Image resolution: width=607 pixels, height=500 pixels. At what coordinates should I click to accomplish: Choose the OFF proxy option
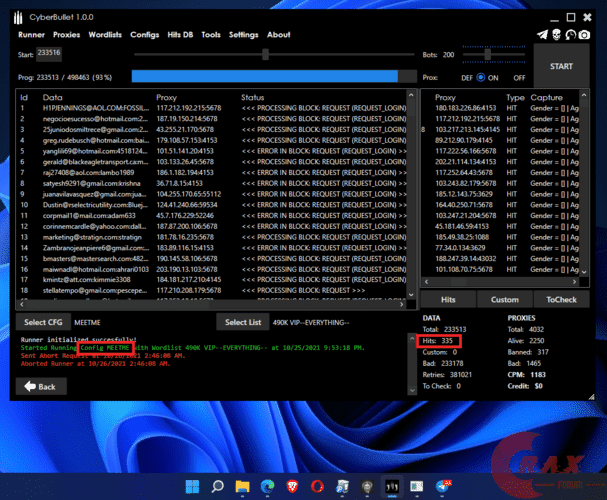tap(519, 78)
